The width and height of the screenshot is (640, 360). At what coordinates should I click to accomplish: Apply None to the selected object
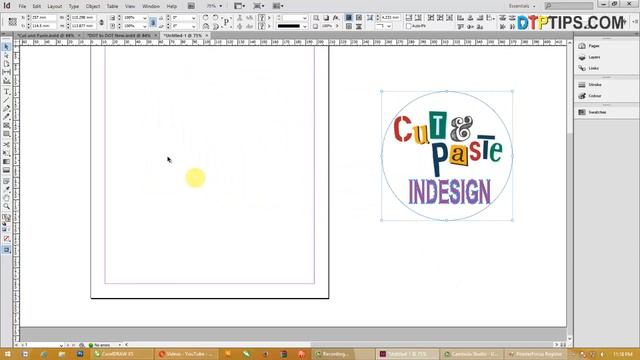tap(6, 239)
